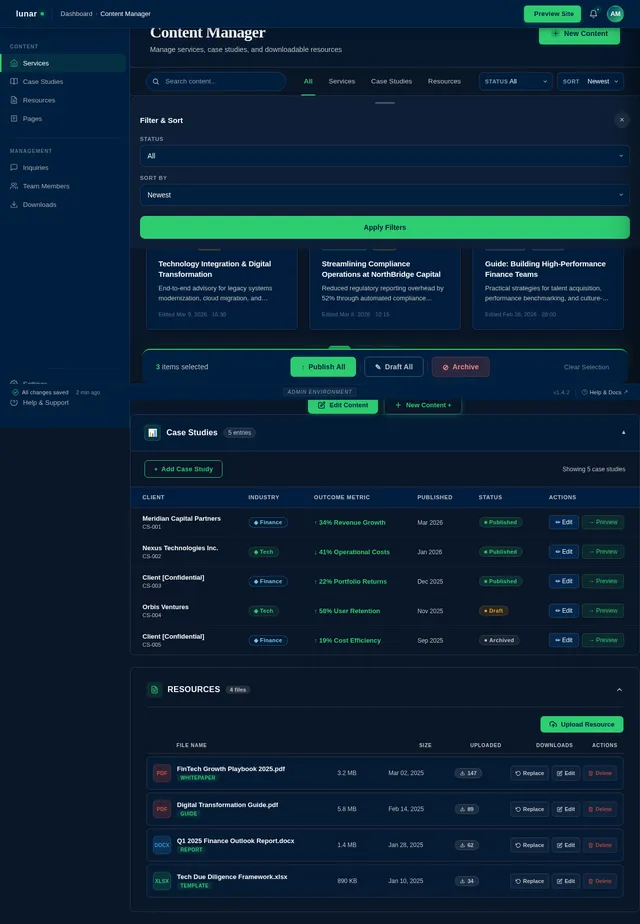The height and width of the screenshot is (924, 640).
Task: Open the notifications bell
Action: coord(594,14)
